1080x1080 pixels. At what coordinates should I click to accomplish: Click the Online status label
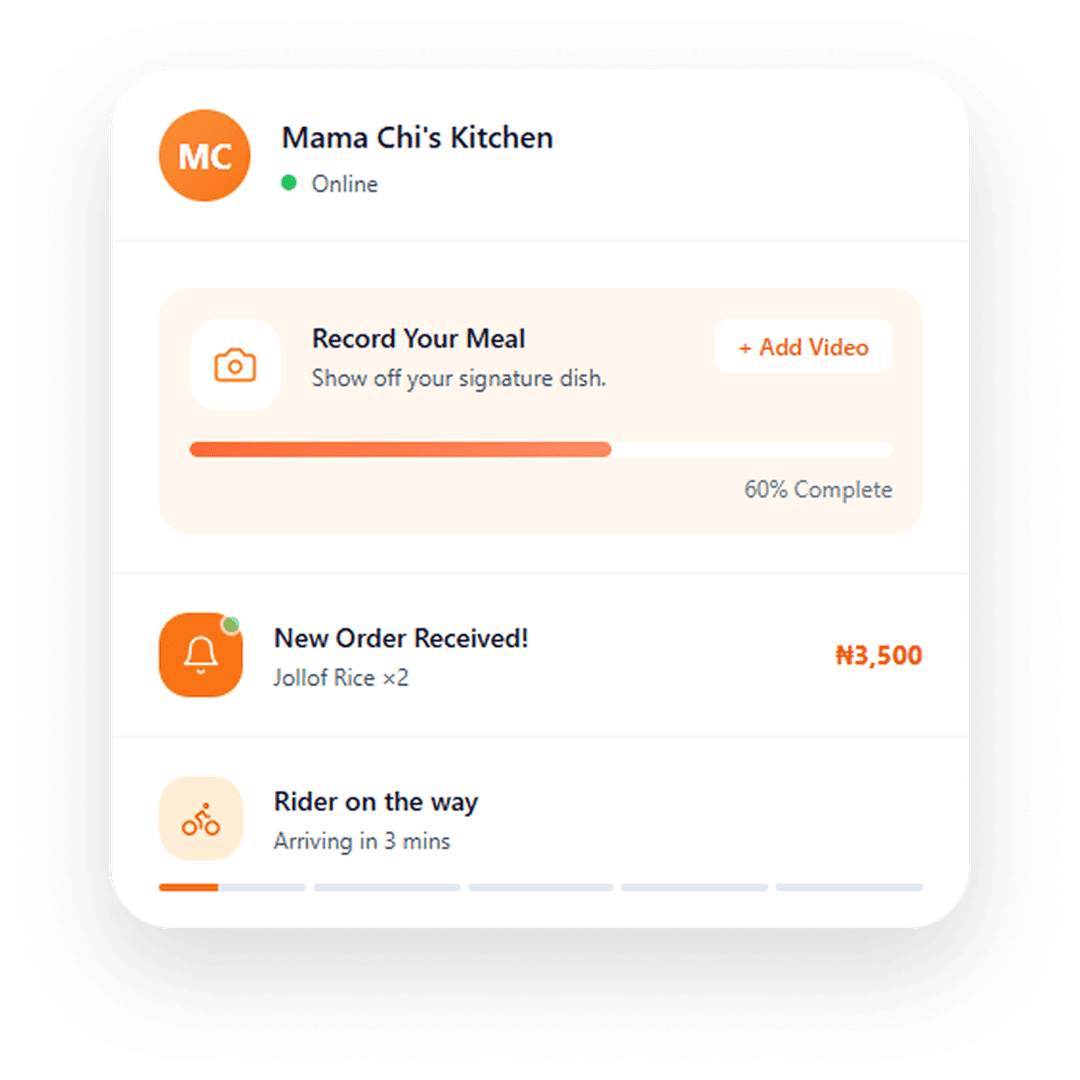point(344,184)
